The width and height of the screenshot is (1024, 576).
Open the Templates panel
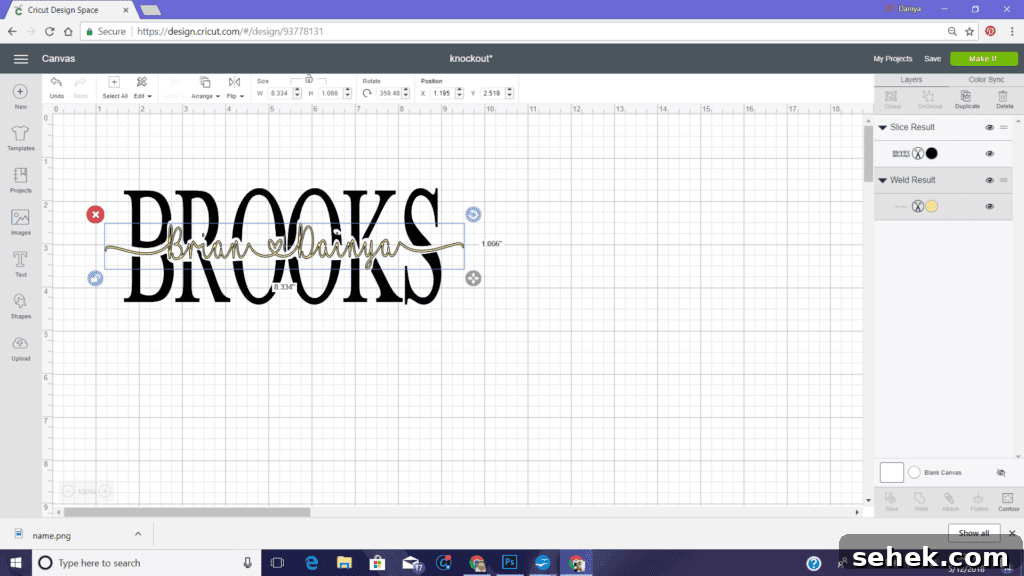[x=20, y=138]
